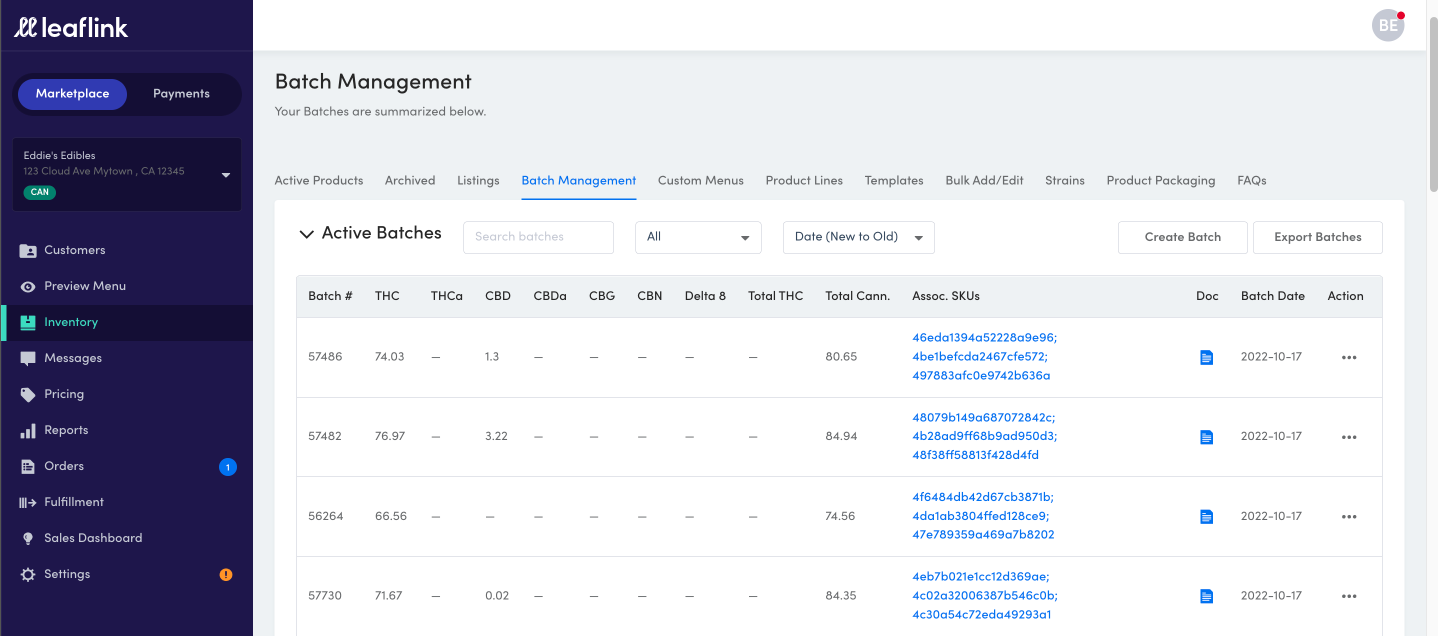Go to FAQs tab
The height and width of the screenshot is (636, 1438).
(x=1252, y=181)
